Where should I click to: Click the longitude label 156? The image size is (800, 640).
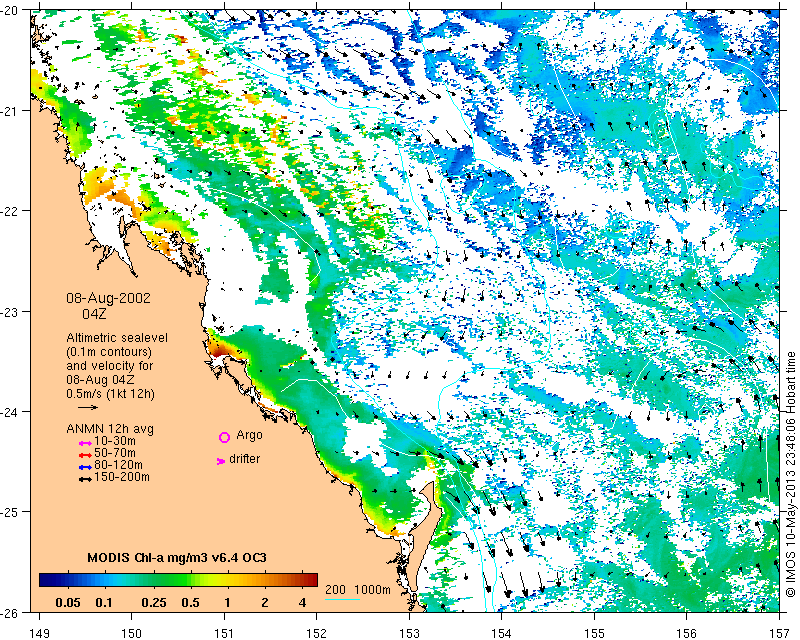click(687, 633)
